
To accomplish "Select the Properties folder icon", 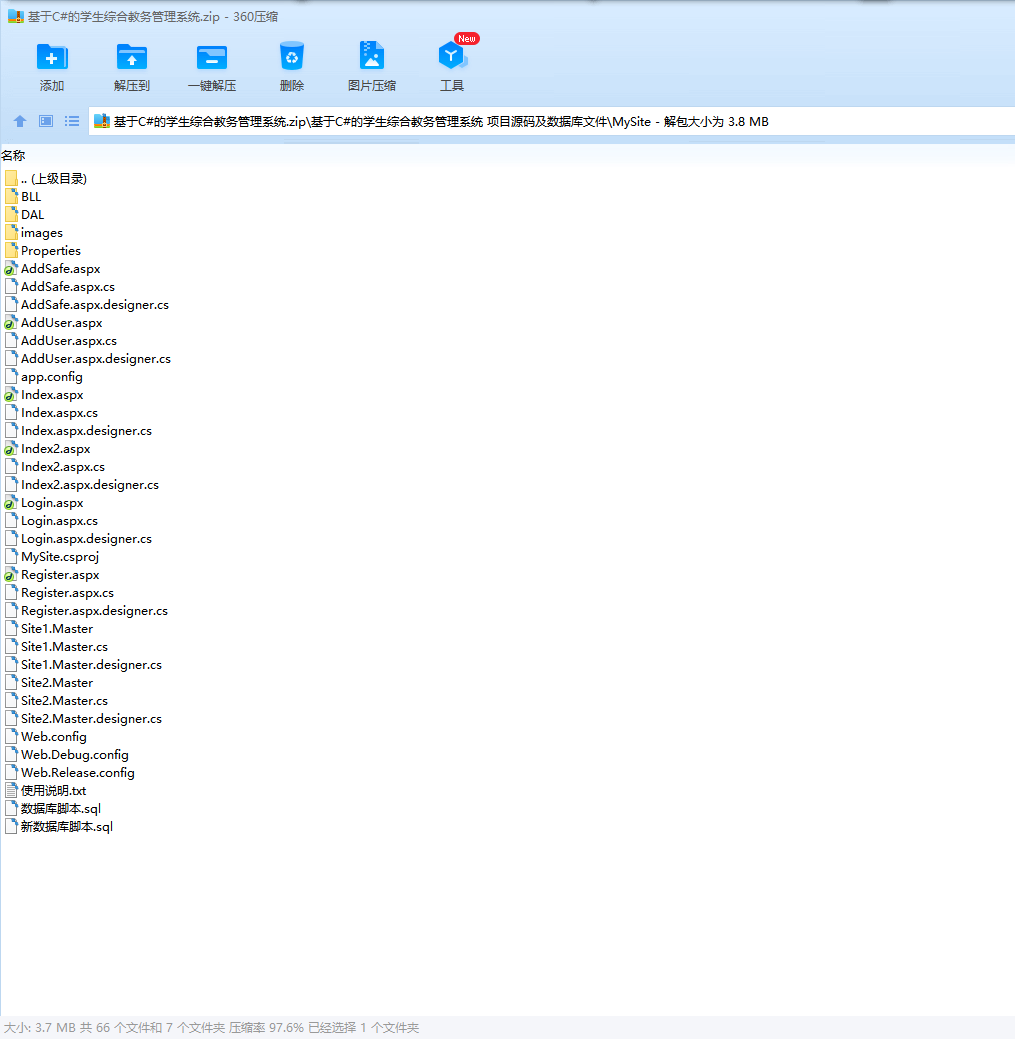I will pos(11,250).
